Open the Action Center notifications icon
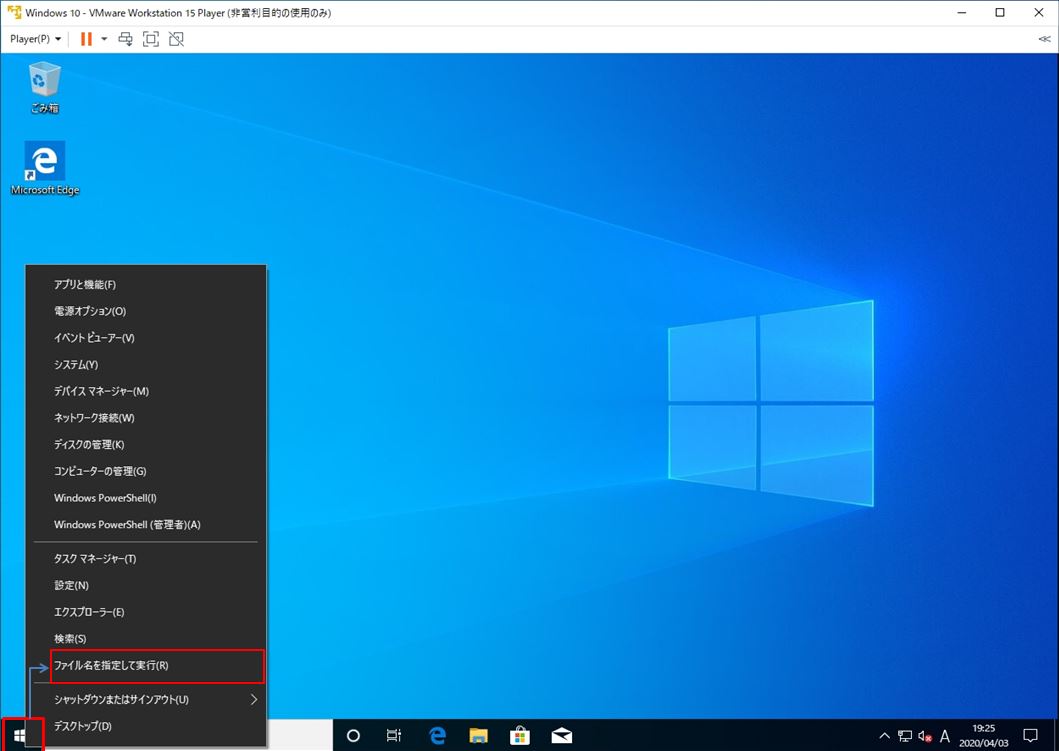The height and width of the screenshot is (751, 1059). click(1031, 735)
